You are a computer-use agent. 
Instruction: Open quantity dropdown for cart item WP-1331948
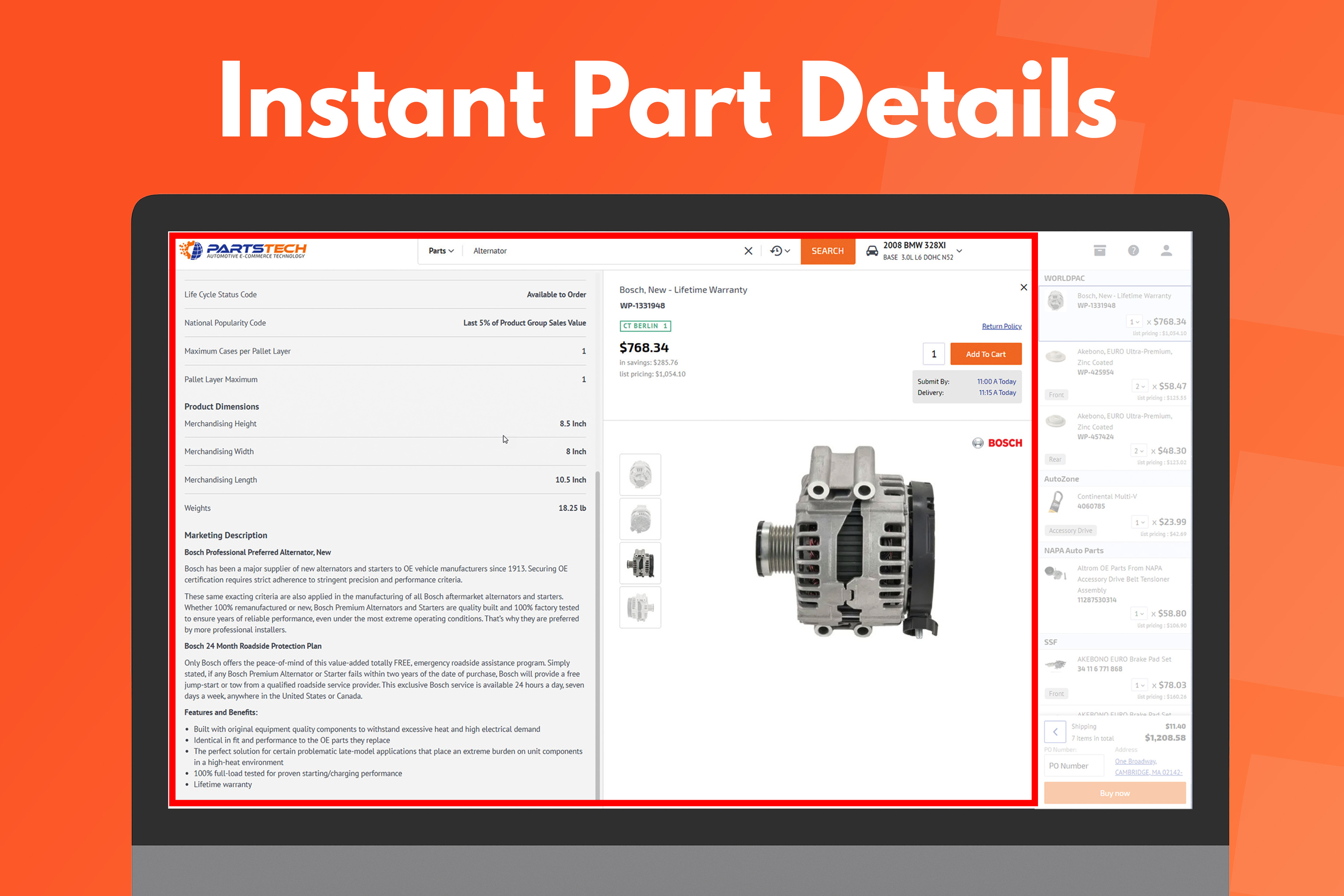point(1134,322)
